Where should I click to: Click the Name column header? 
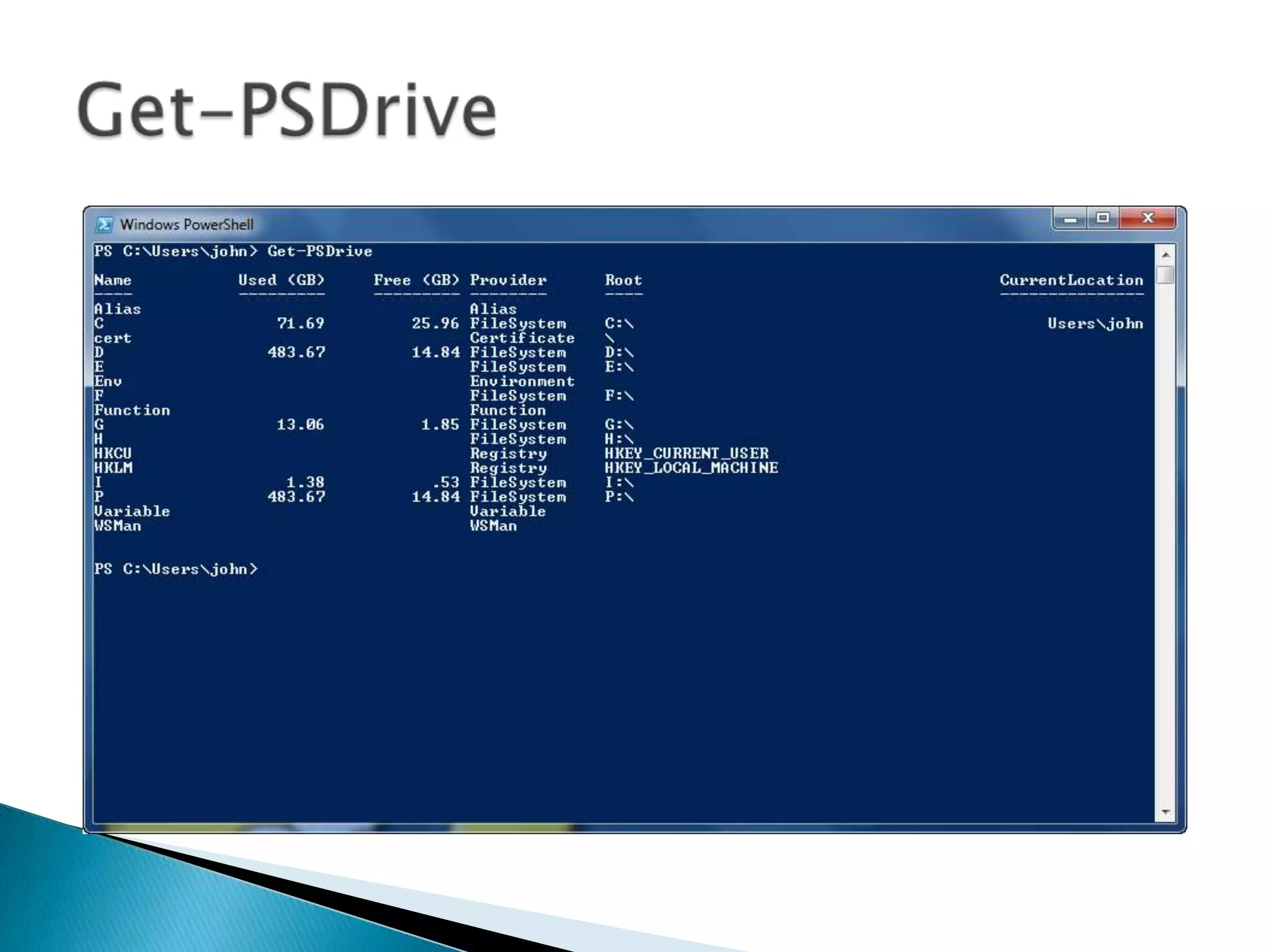tap(113, 280)
